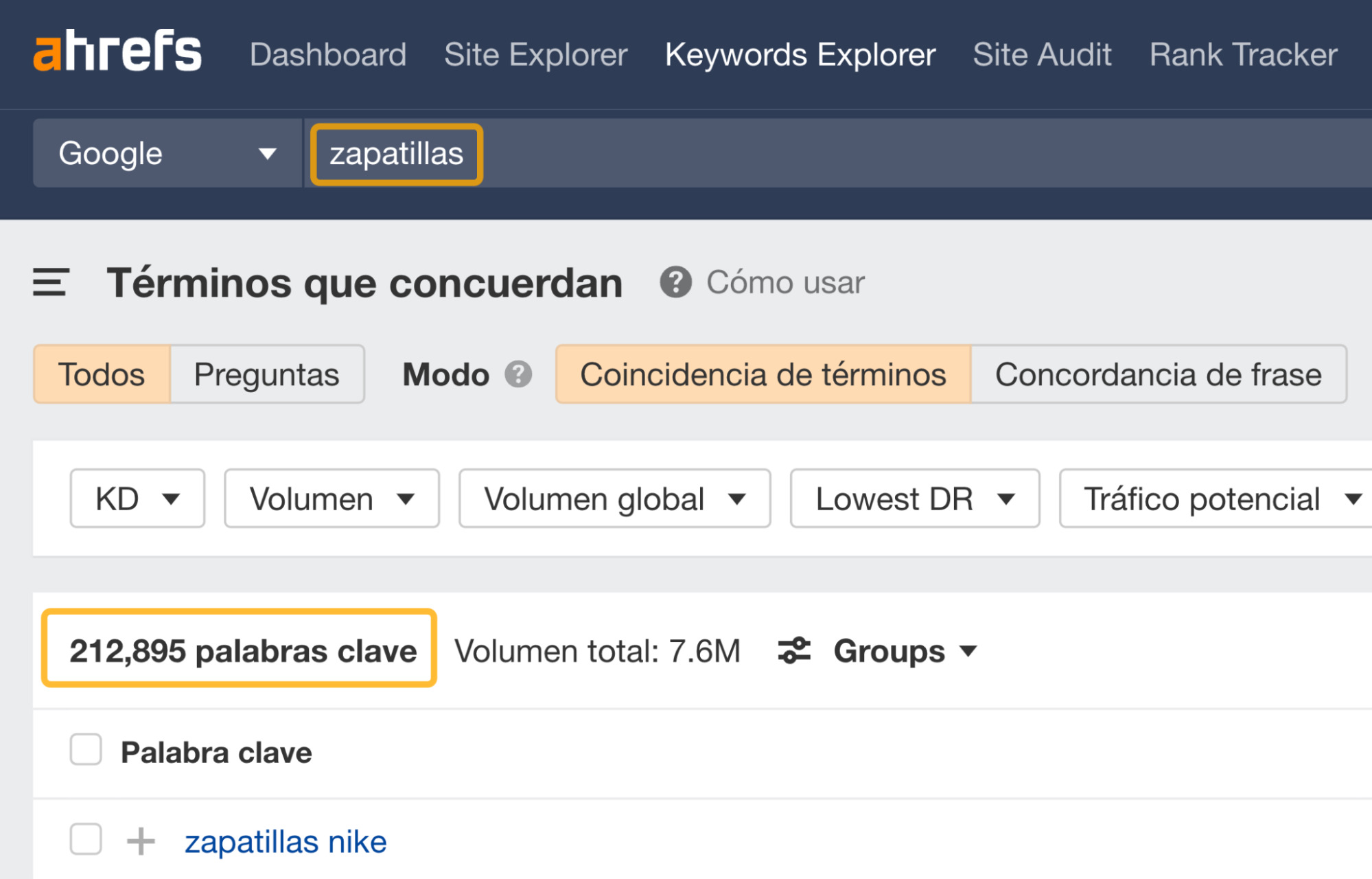Click the plus icon next to zapatillas nike
Viewport: 1372px width, 879px height.
point(141,839)
